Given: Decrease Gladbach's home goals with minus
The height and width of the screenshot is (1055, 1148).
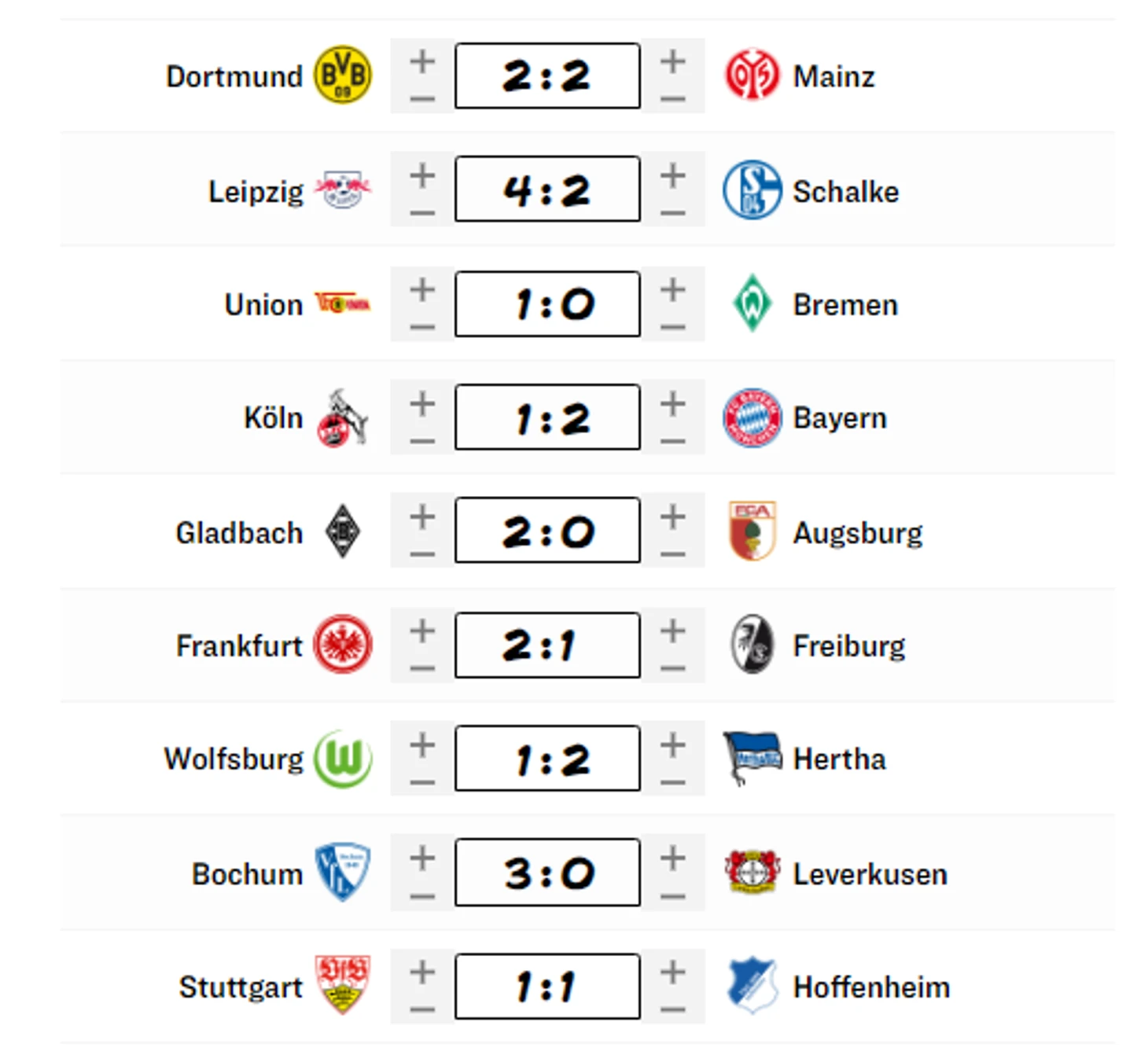Looking at the screenshot, I should [422, 554].
